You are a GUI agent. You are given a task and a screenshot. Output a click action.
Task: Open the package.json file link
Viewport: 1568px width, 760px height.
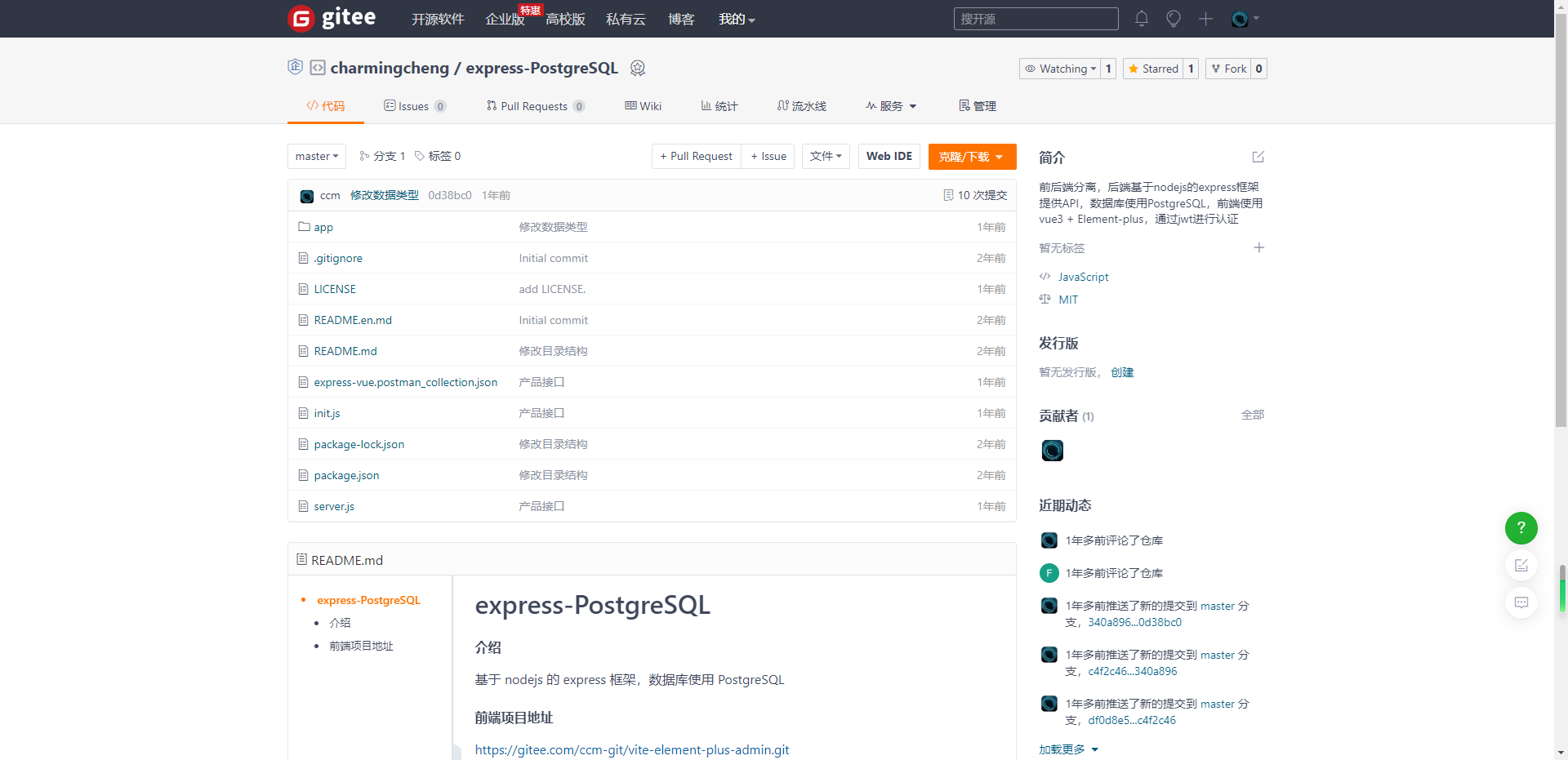pos(346,476)
